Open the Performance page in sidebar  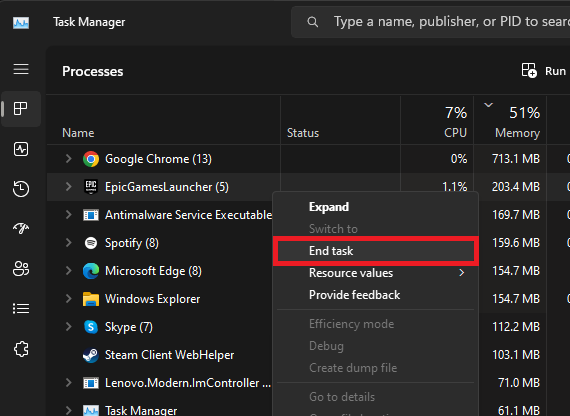21,149
